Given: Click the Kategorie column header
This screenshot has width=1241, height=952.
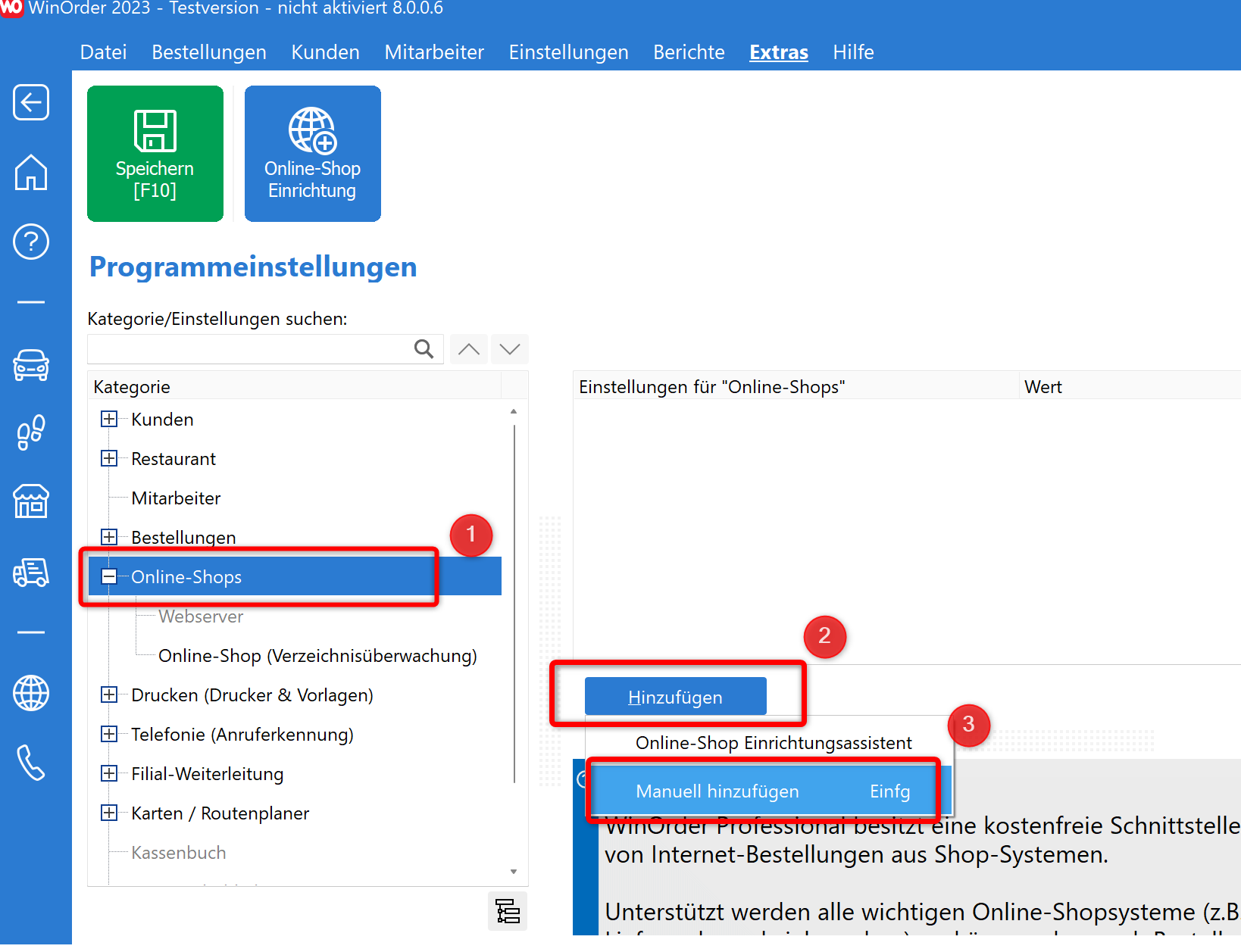Looking at the screenshot, I should point(295,386).
